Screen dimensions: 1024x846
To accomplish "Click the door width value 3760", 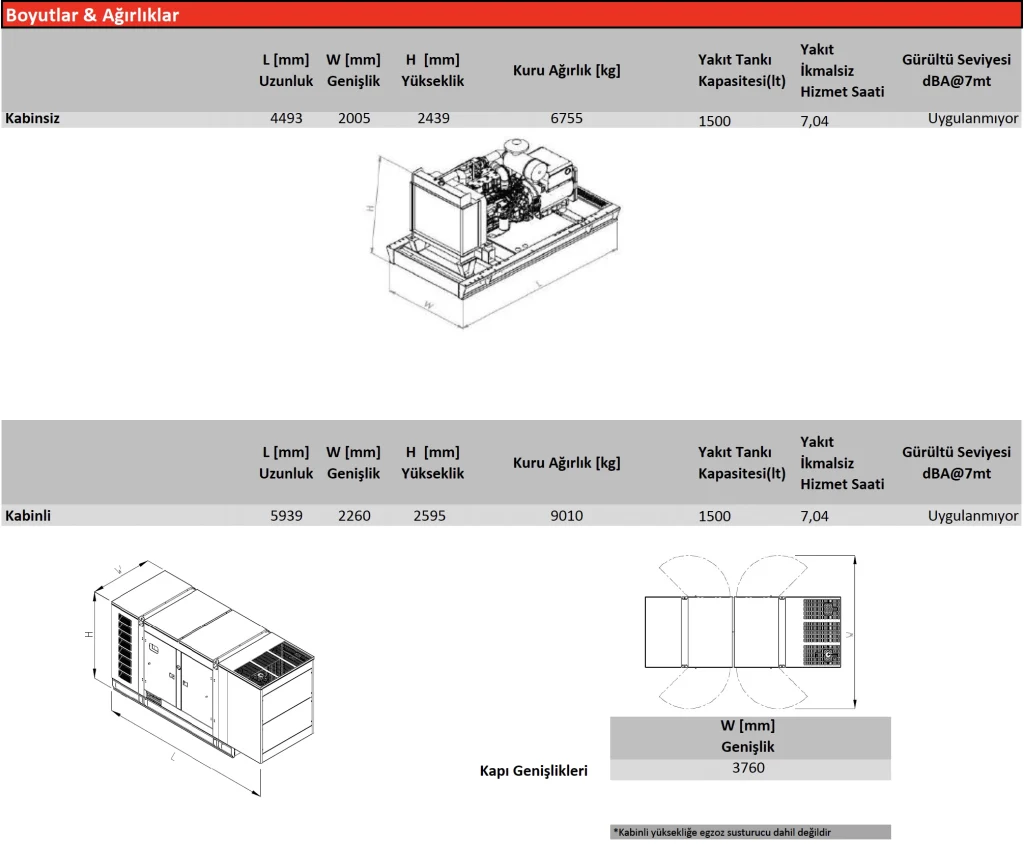I will [749, 768].
